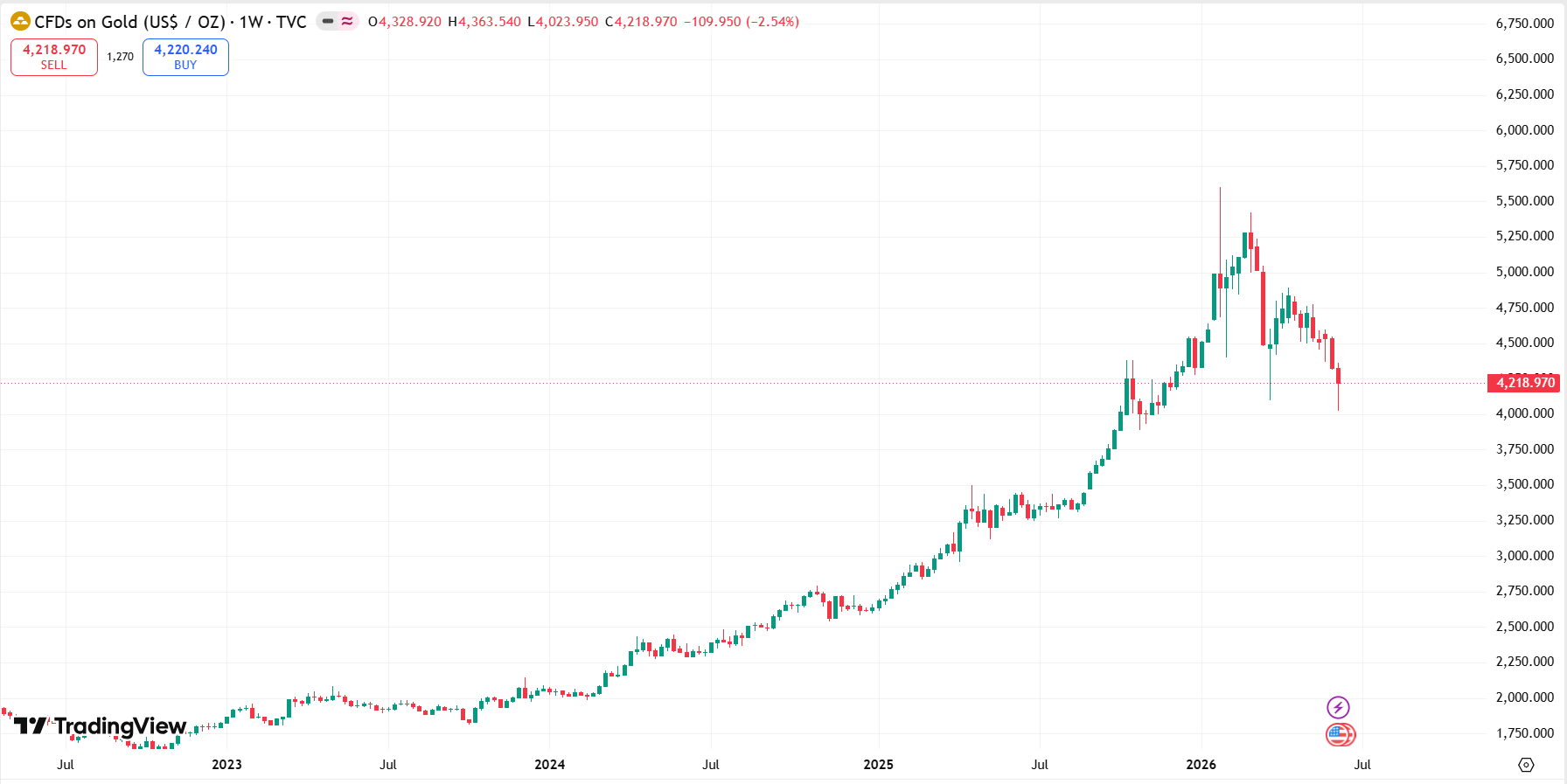Select the 2025 time axis label
The height and width of the screenshot is (784, 1567).
tap(878, 764)
